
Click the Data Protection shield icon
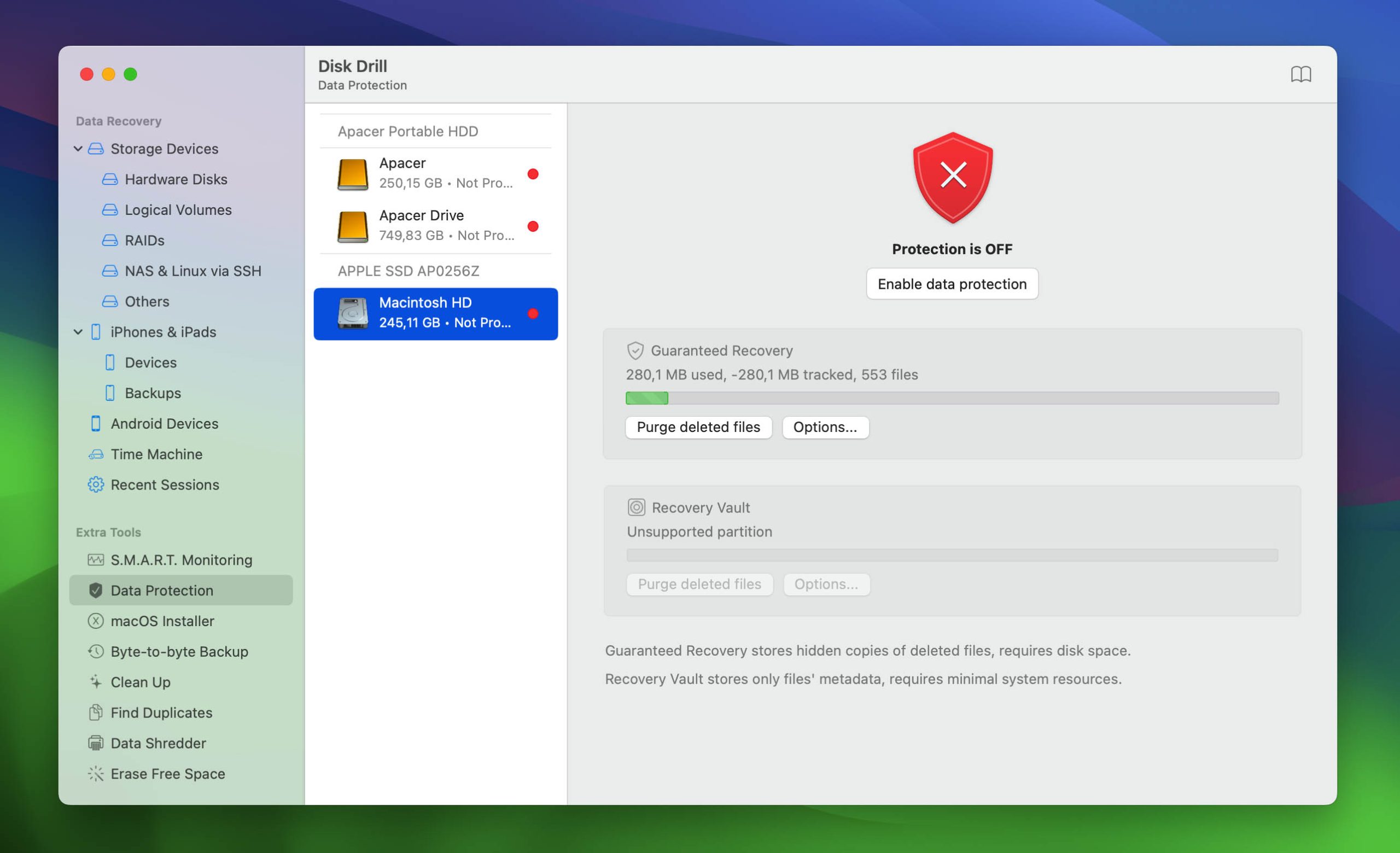tap(94, 590)
